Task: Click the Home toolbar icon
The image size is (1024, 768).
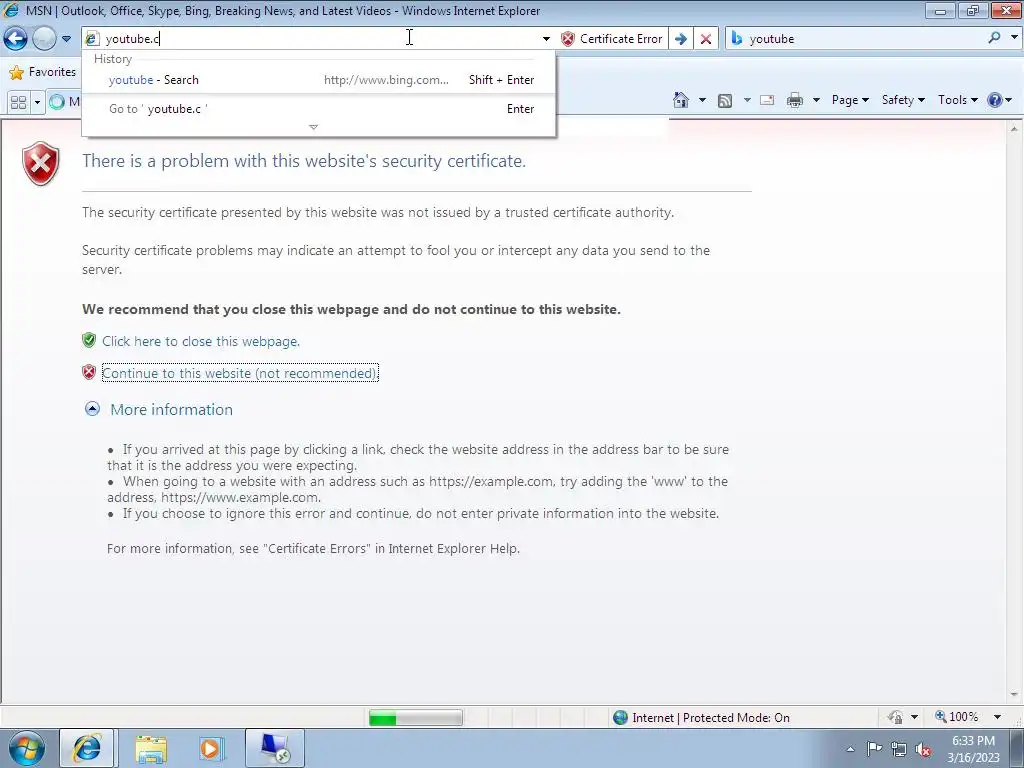Action: 680,100
